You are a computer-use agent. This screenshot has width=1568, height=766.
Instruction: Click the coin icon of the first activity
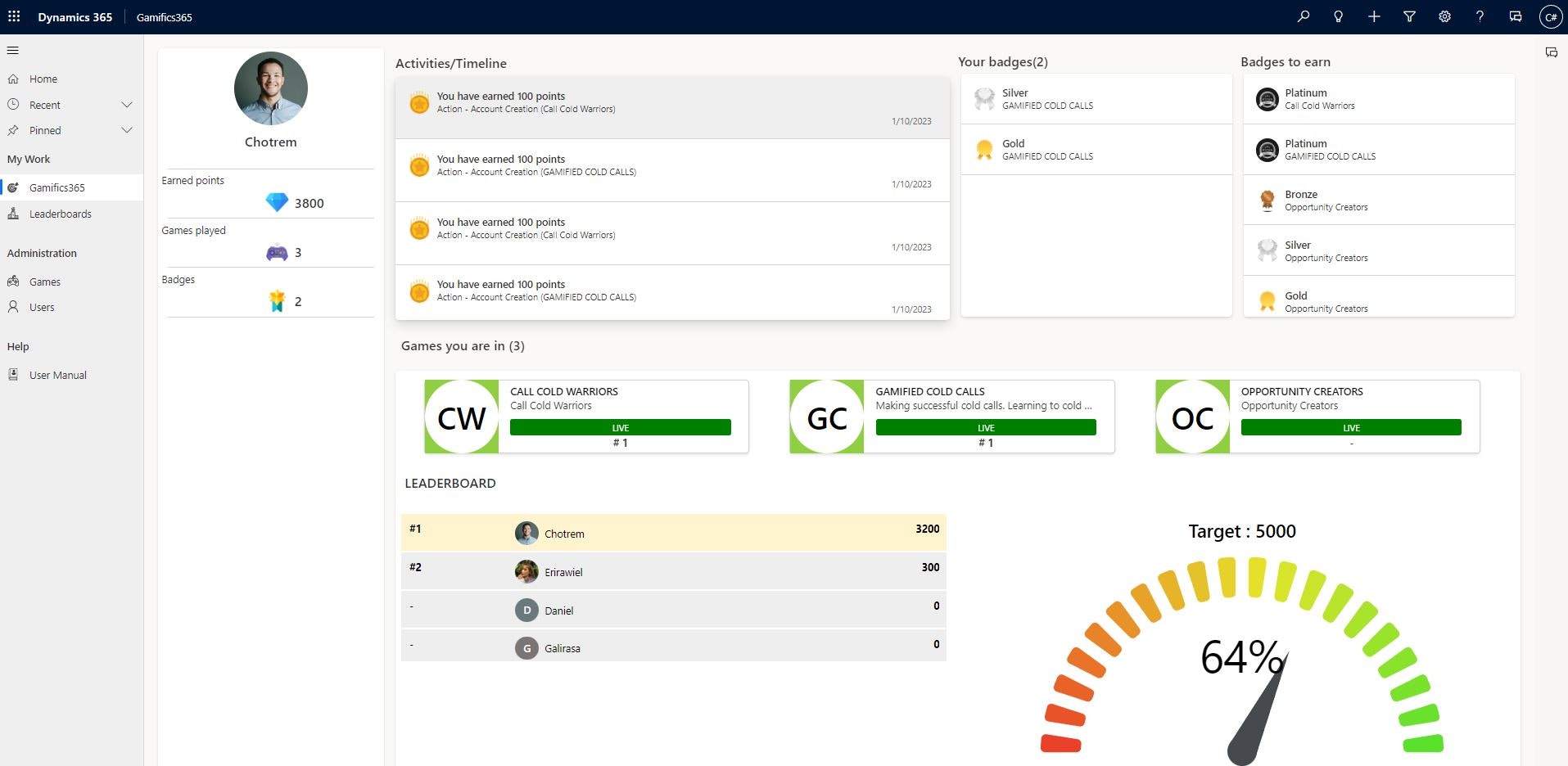tap(419, 103)
